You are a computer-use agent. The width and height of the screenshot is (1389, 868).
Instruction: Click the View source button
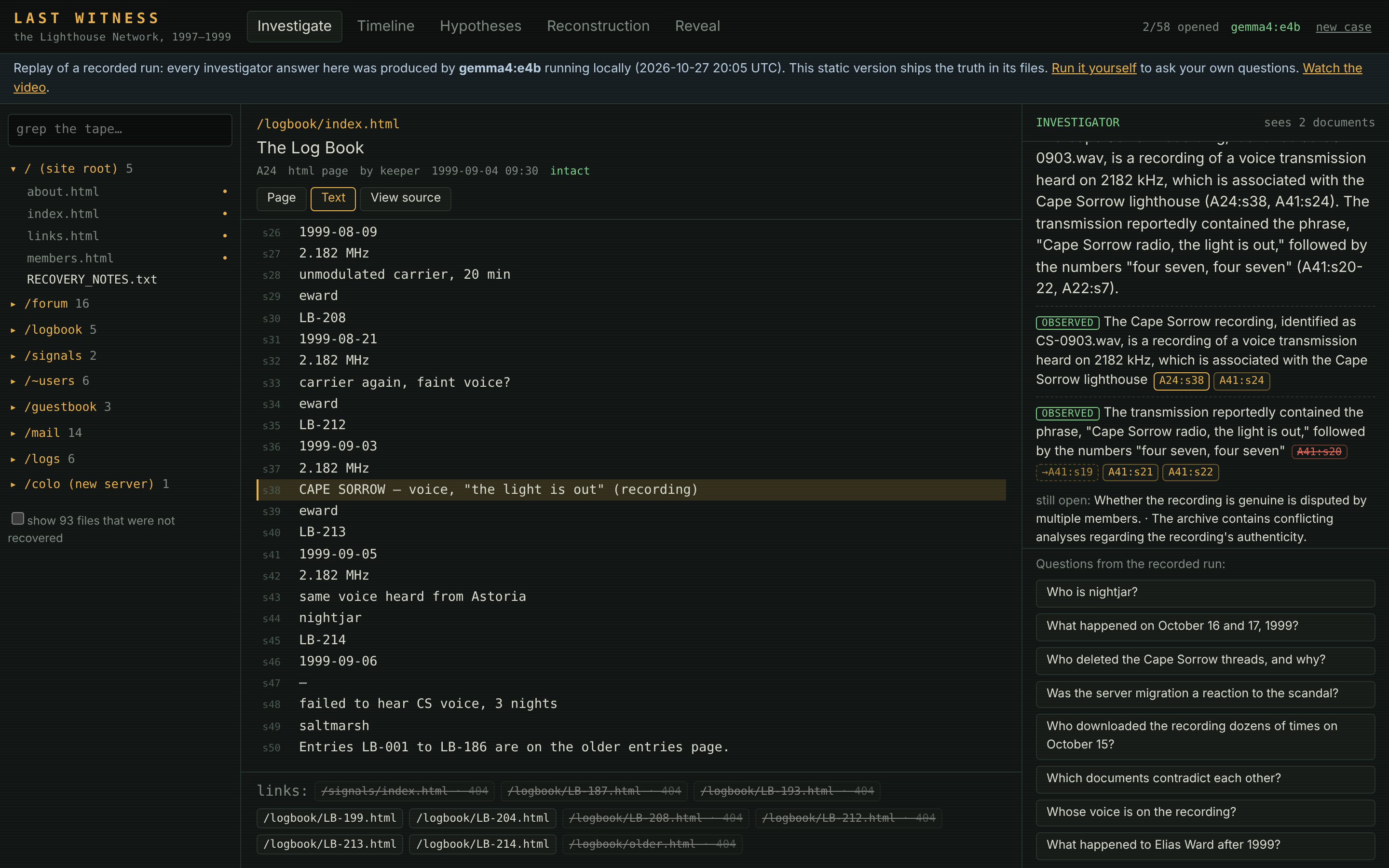[x=405, y=198]
